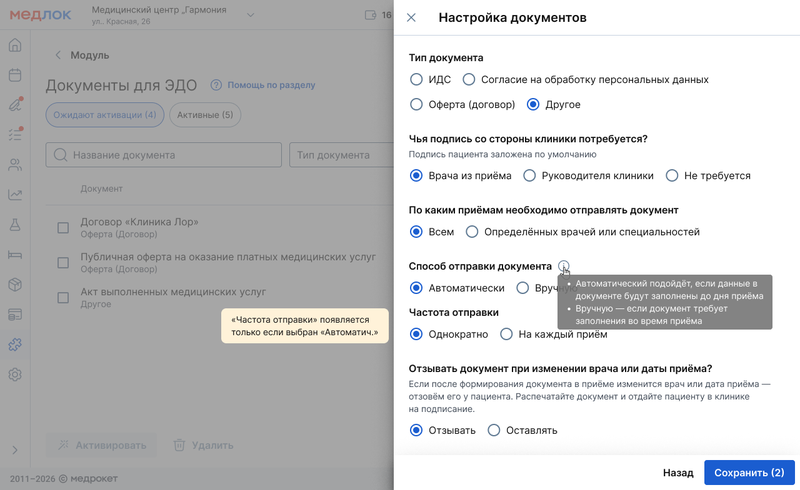Viewport: 800px width, 490px height.
Task: Select Другое document type
Action: [554, 105]
